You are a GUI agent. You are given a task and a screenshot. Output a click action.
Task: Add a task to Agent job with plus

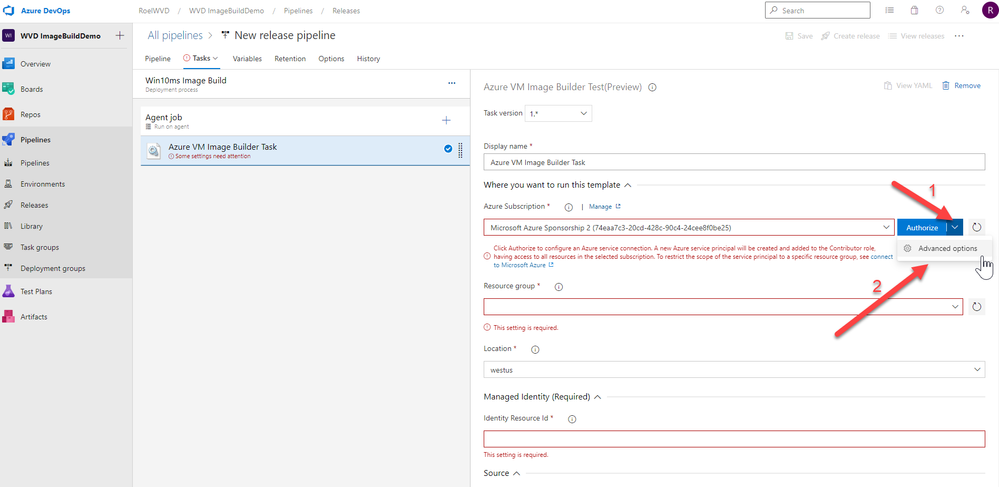click(446, 120)
